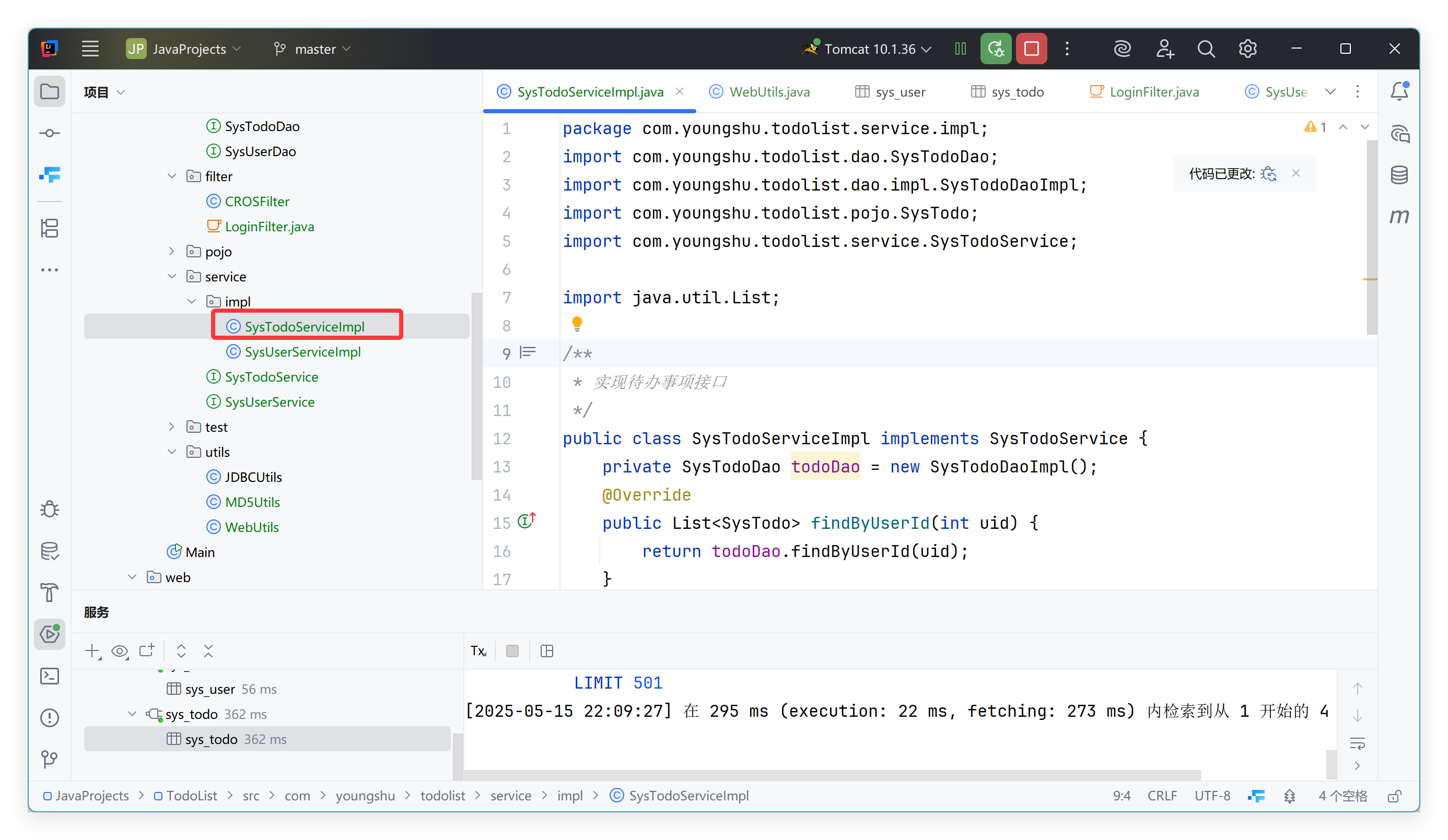Dismiss the 代码已更改 popup
Screen dimensions: 1448x840
[1295, 173]
